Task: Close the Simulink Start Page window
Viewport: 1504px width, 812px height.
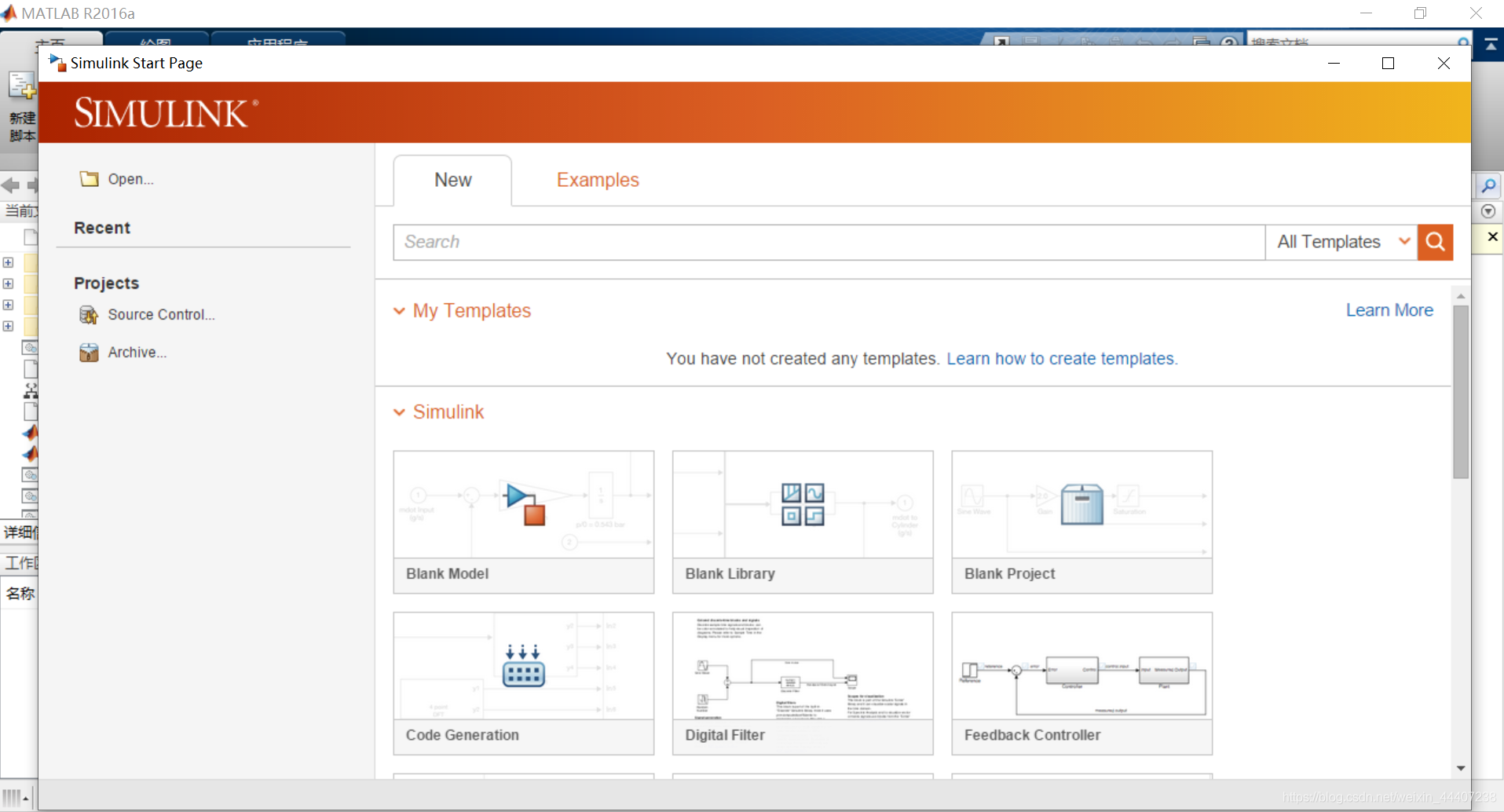Action: click(x=1444, y=63)
